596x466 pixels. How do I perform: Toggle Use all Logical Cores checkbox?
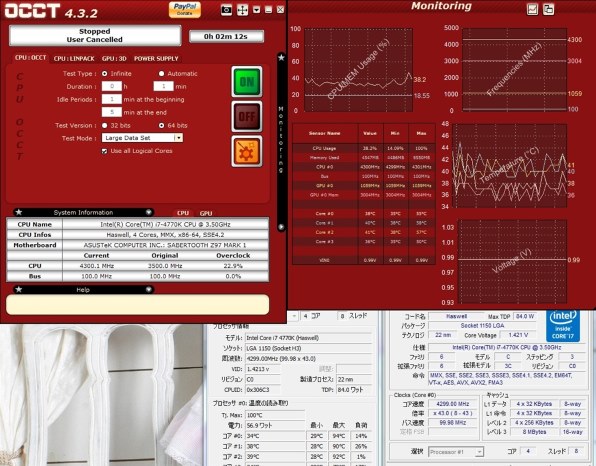(x=105, y=151)
